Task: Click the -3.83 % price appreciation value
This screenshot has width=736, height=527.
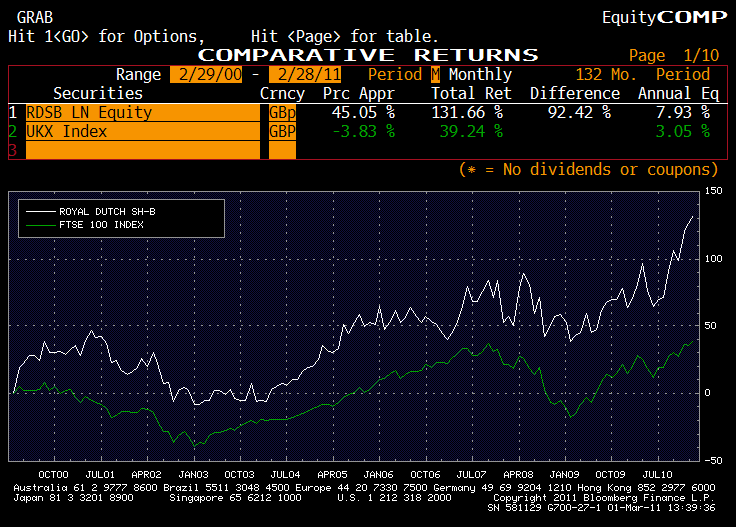Action: coord(363,131)
